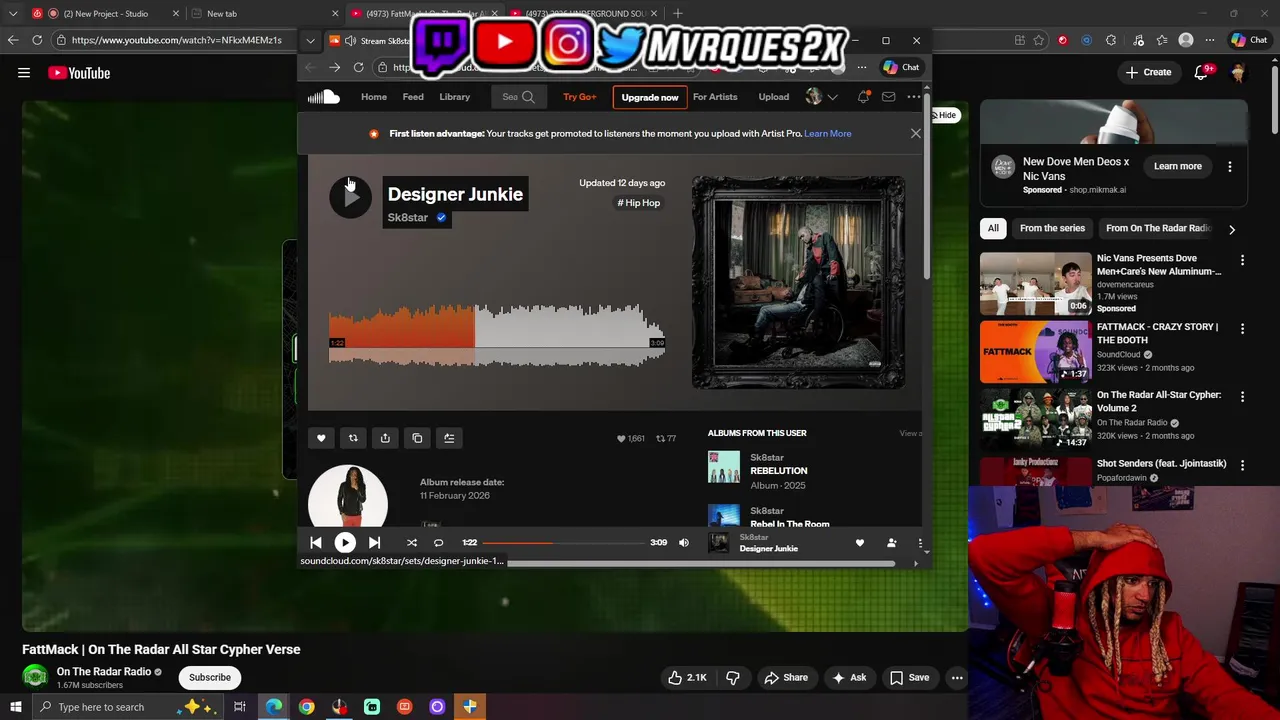
Task: Select the From the series chip
Action: click(x=1052, y=228)
